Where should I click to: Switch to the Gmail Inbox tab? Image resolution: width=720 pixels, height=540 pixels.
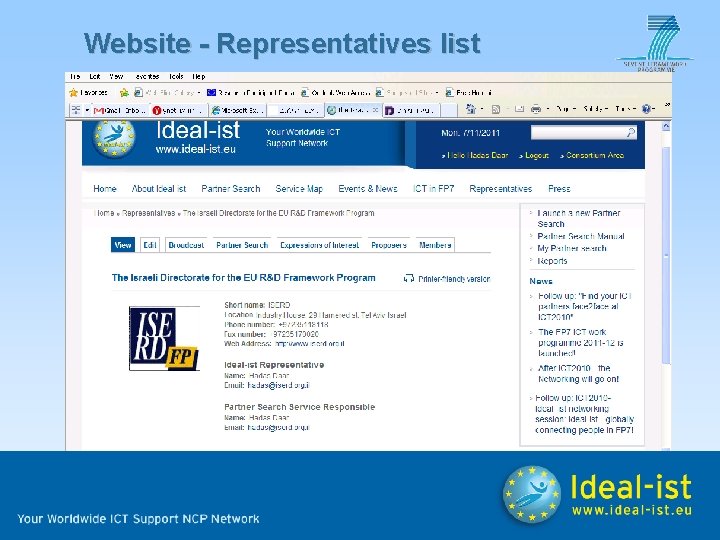pyautogui.click(x=120, y=110)
